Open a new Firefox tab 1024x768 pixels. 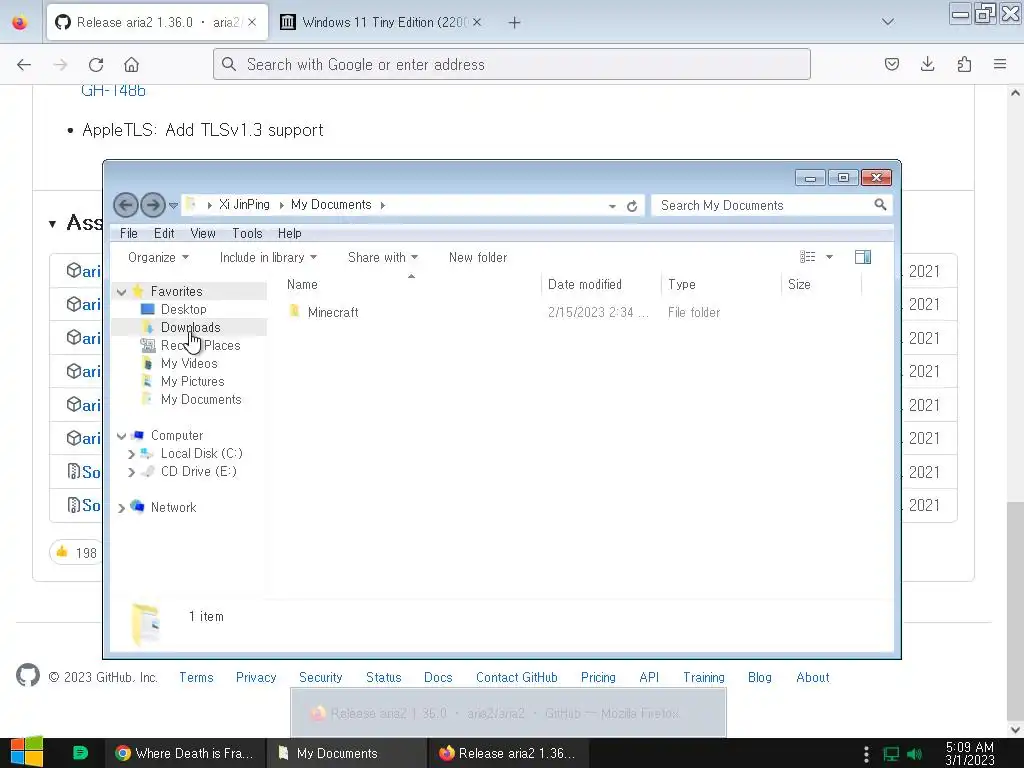(514, 23)
